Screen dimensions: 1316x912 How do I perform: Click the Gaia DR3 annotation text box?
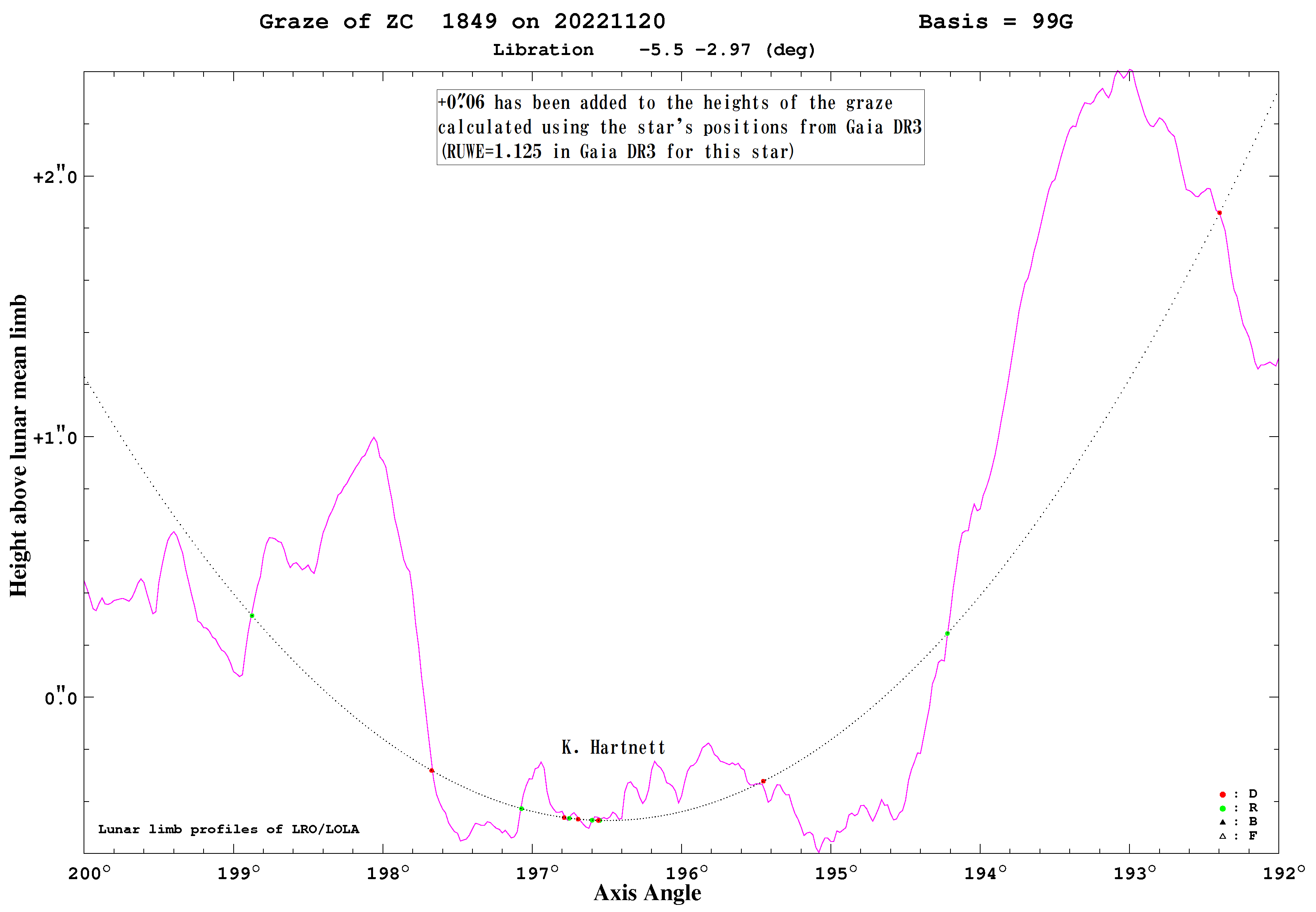(680, 127)
